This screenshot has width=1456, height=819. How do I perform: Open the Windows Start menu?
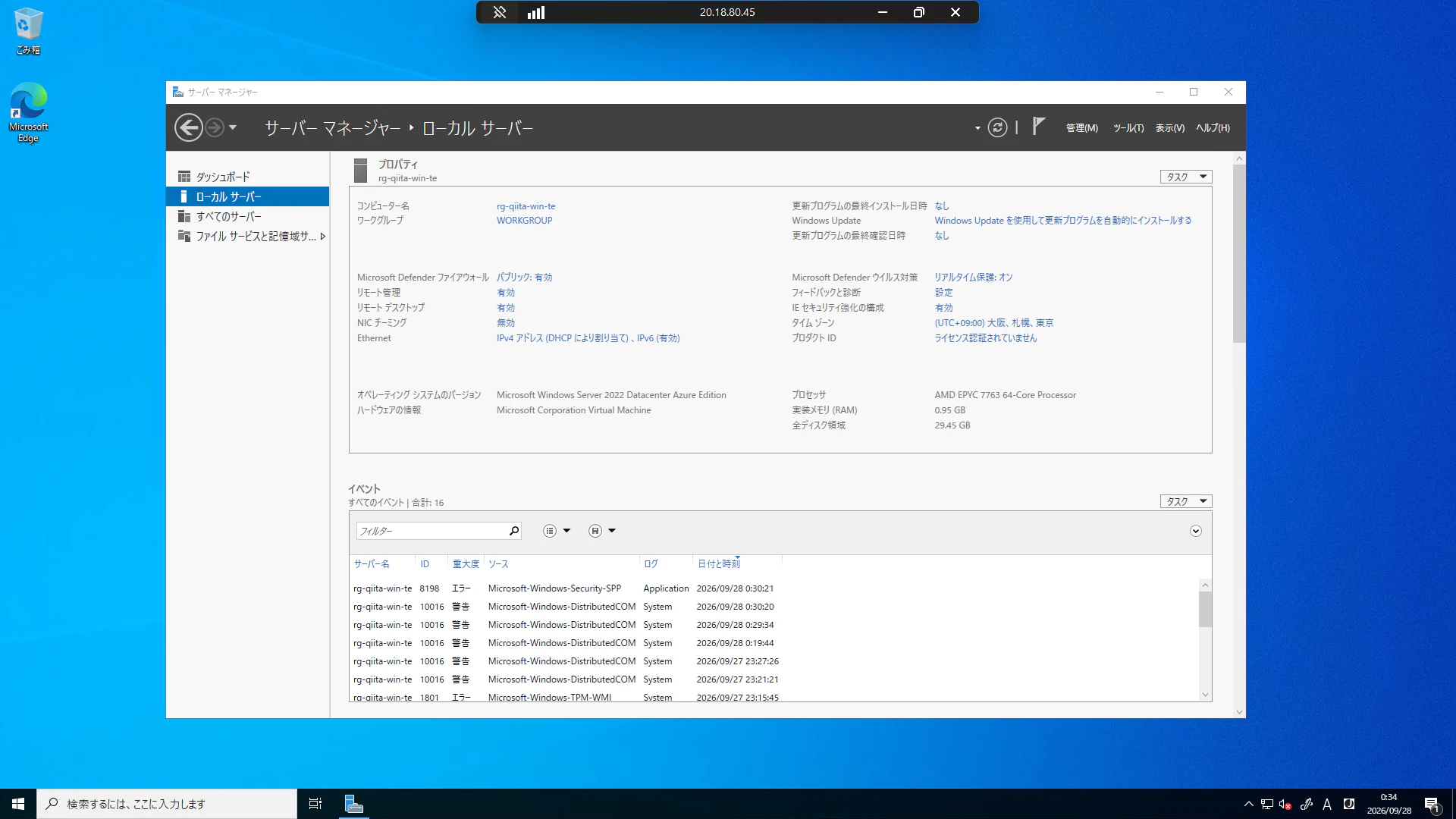(x=18, y=804)
